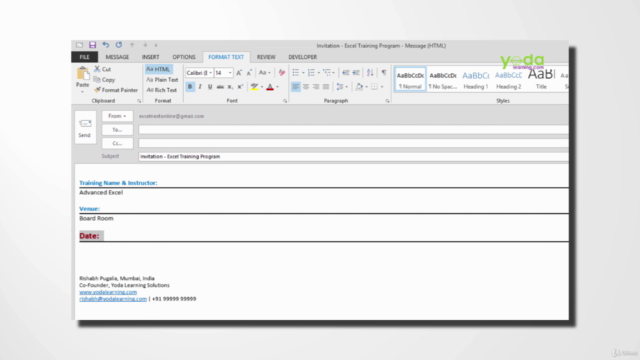Switch to the MESSAGE tab

tap(117, 57)
